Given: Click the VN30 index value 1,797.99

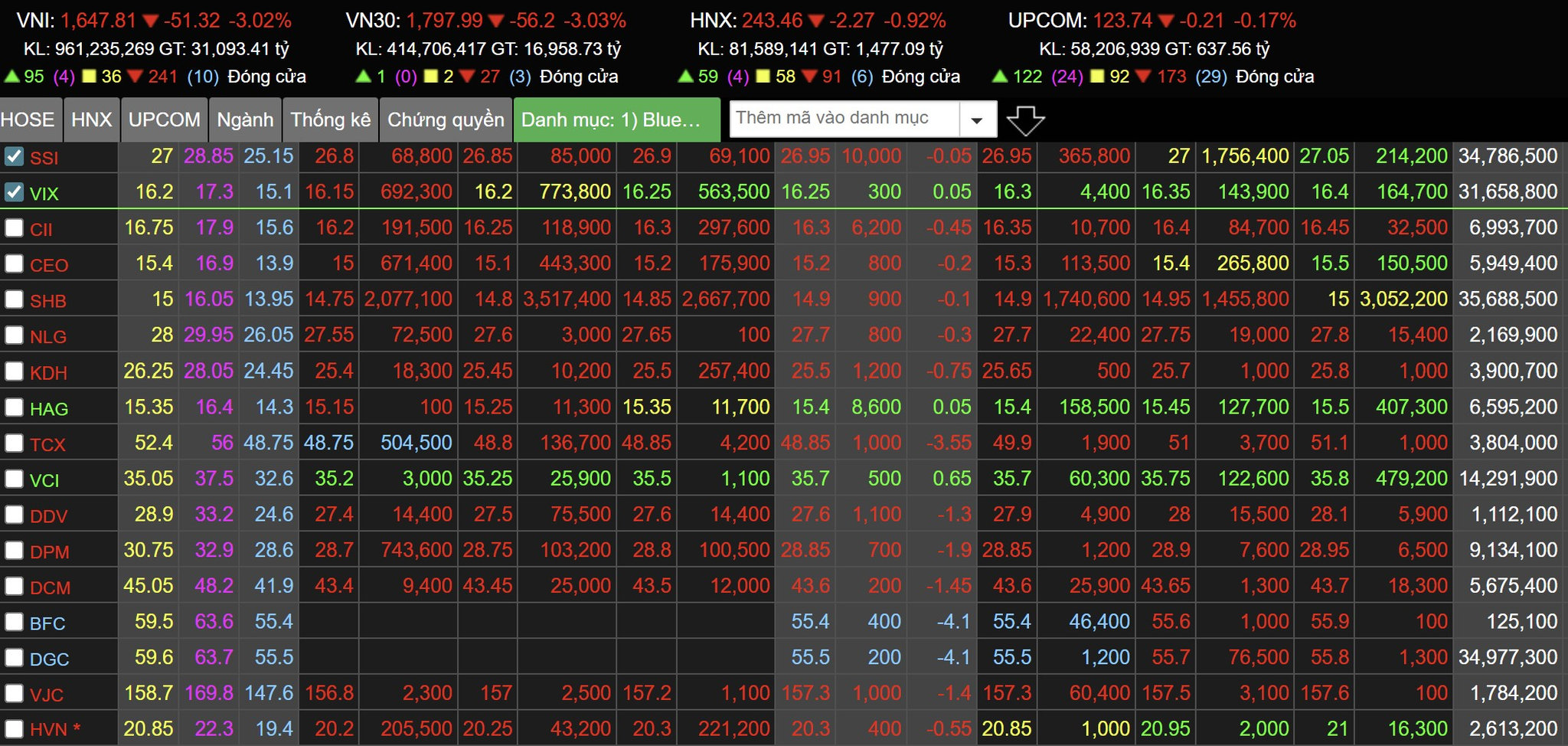Looking at the screenshot, I should tap(445, 21).
